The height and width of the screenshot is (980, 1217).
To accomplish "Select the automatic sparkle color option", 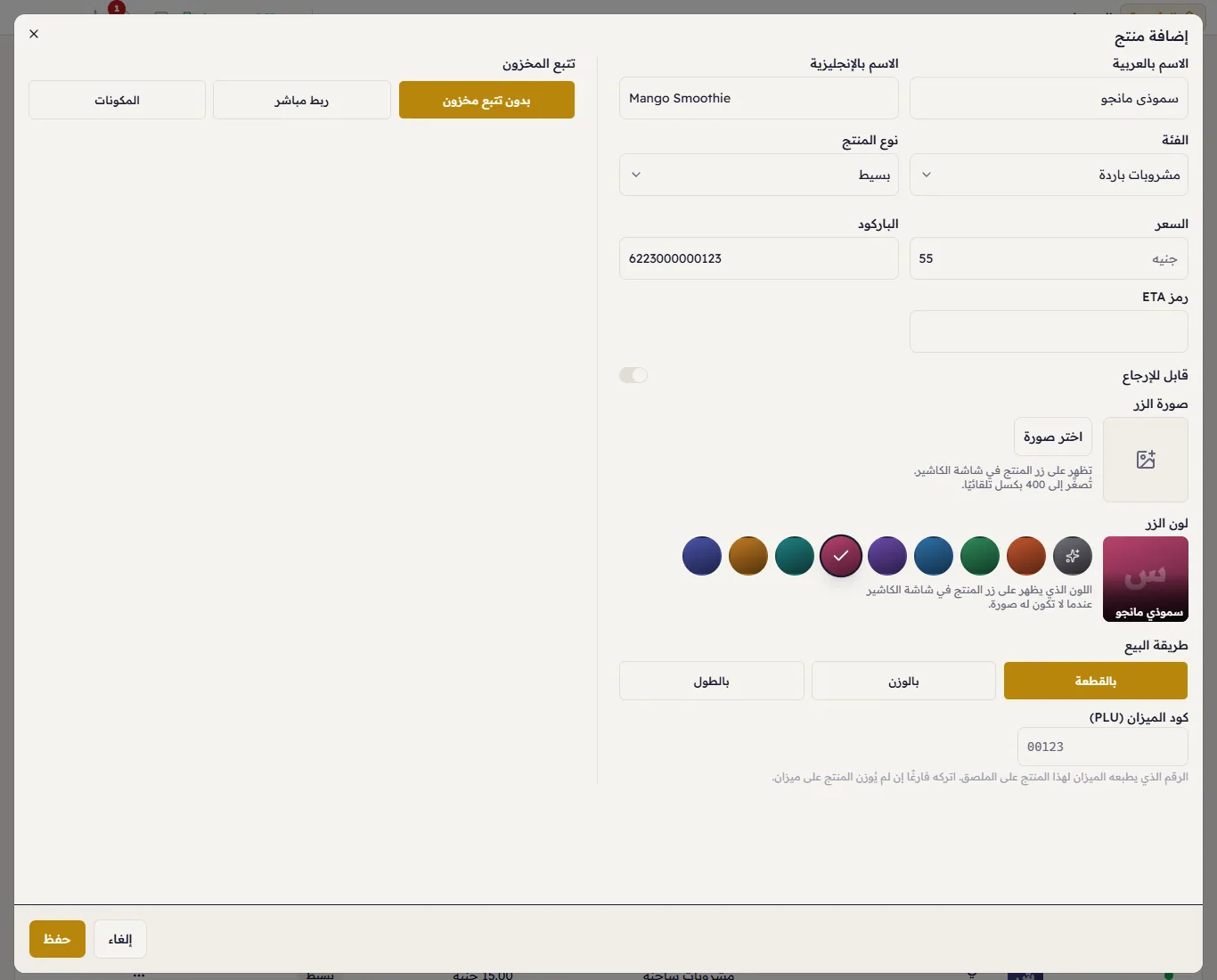I will point(1073,556).
